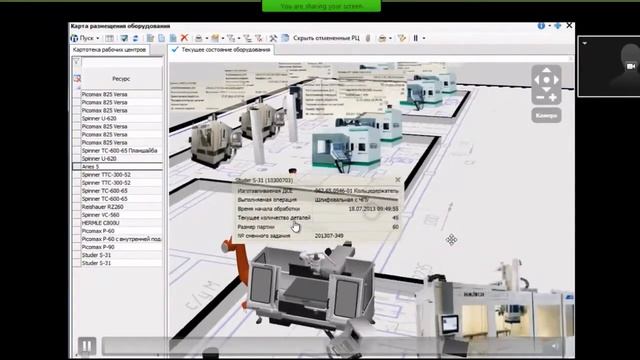Click the red icon left of Ресурс header

click(77, 78)
